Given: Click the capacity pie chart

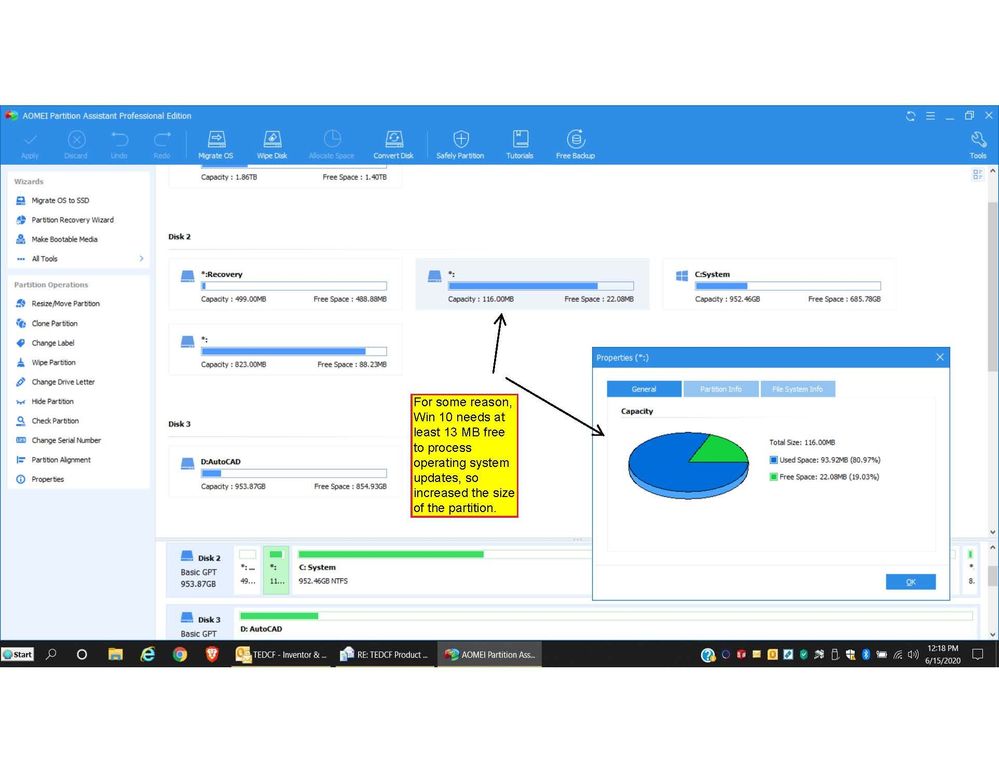Looking at the screenshot, I should pyautogui.click(x=688, y=465).
